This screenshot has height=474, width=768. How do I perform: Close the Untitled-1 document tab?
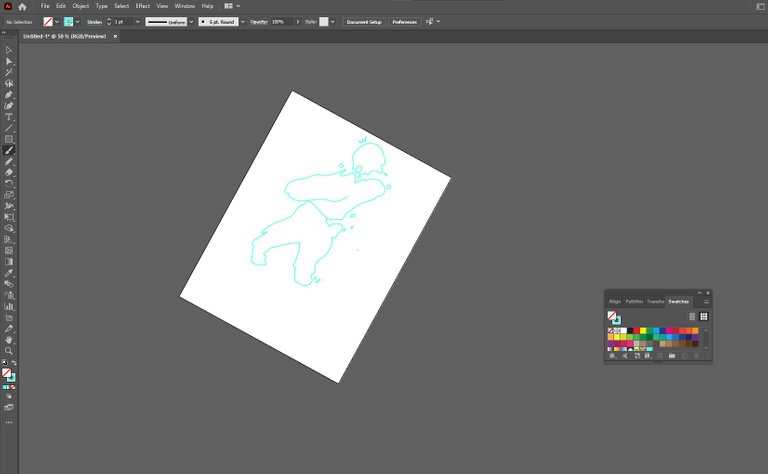[116, 36]
